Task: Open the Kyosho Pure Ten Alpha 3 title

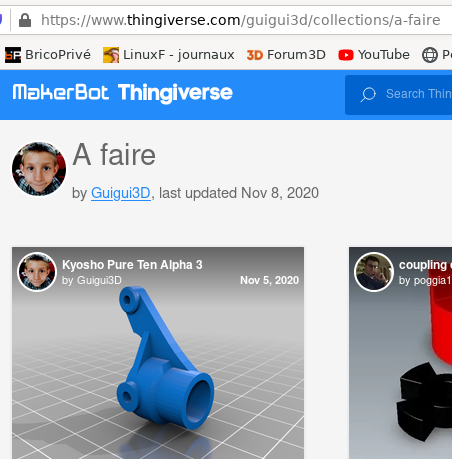Action: (x=132, y=265)
